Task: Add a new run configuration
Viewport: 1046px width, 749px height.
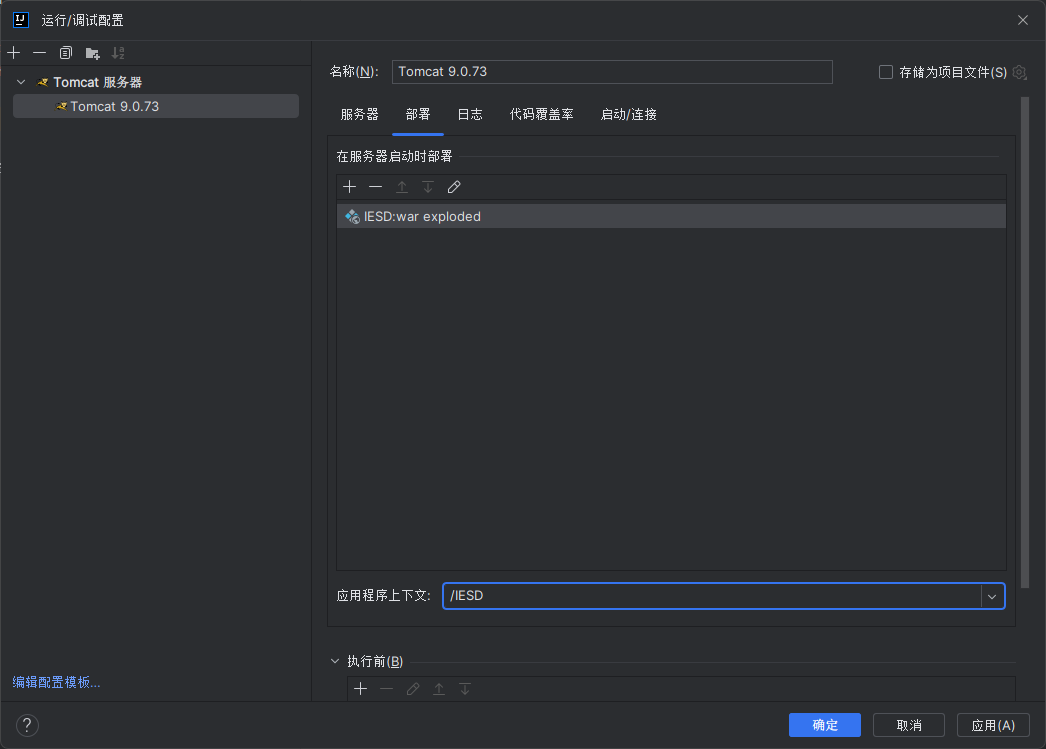Action: pos(14,53)
